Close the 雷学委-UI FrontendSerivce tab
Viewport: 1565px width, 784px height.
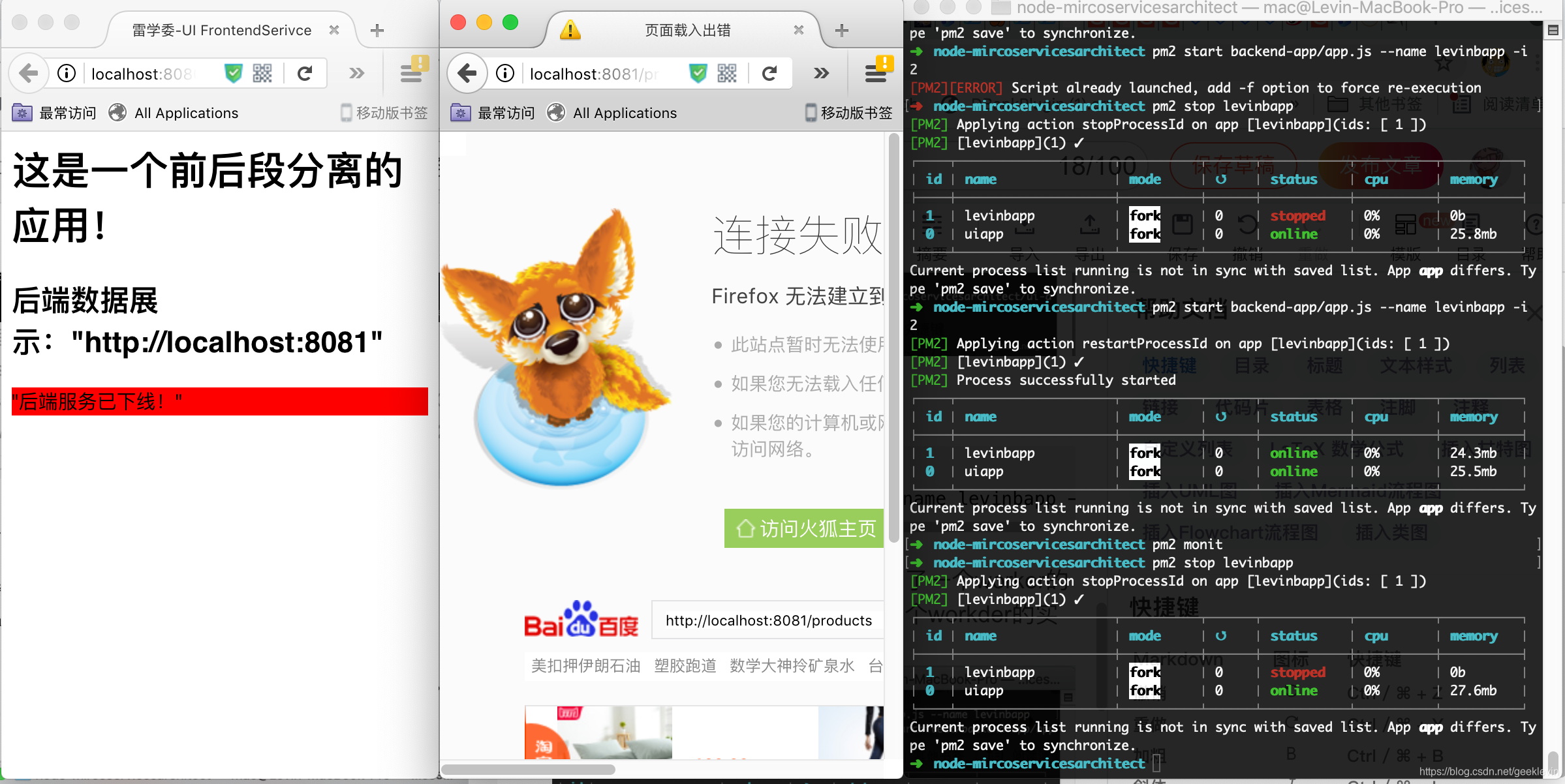[x=334, y=30]
